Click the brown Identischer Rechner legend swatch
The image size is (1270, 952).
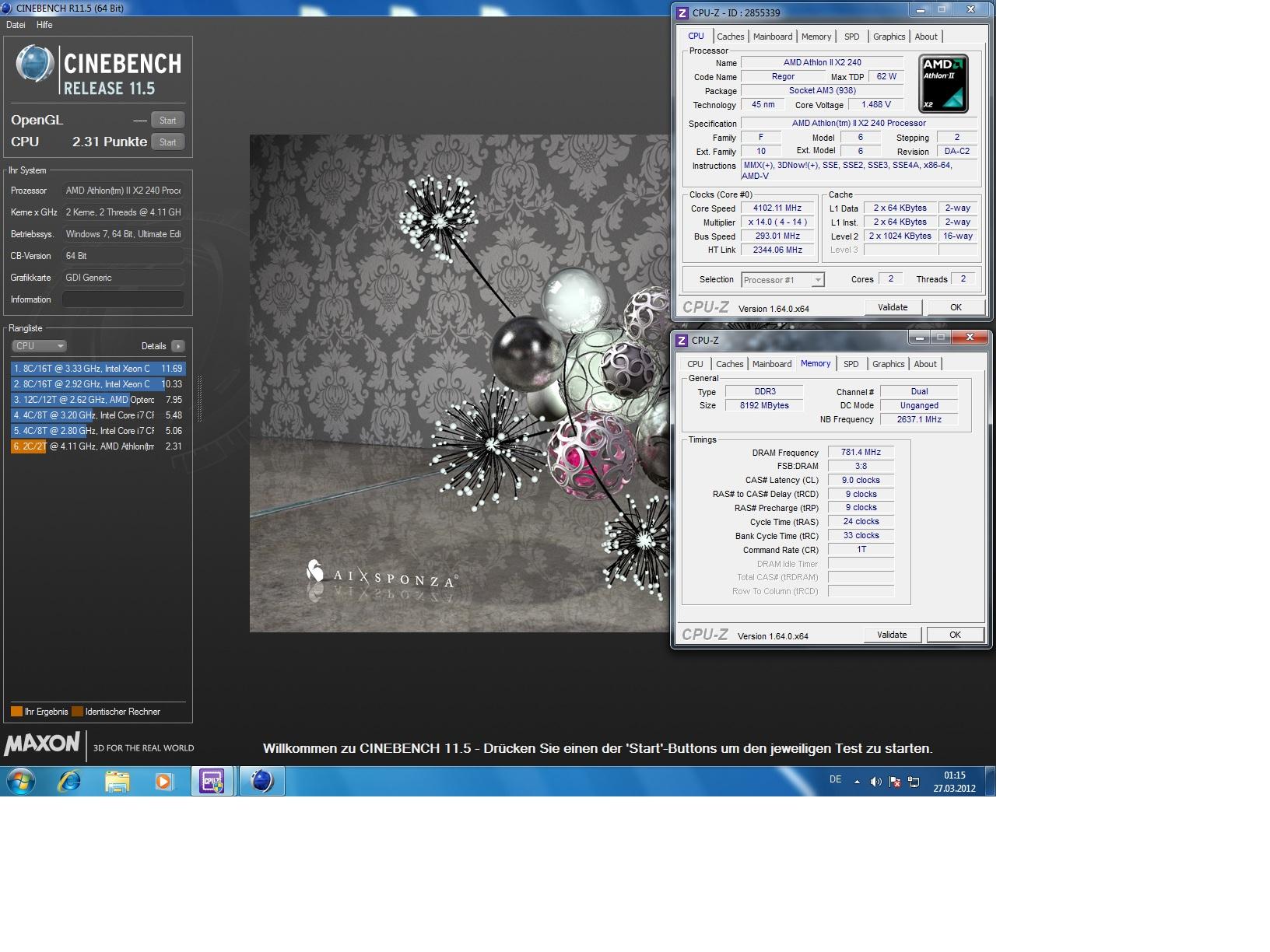[x=77, y=711]
